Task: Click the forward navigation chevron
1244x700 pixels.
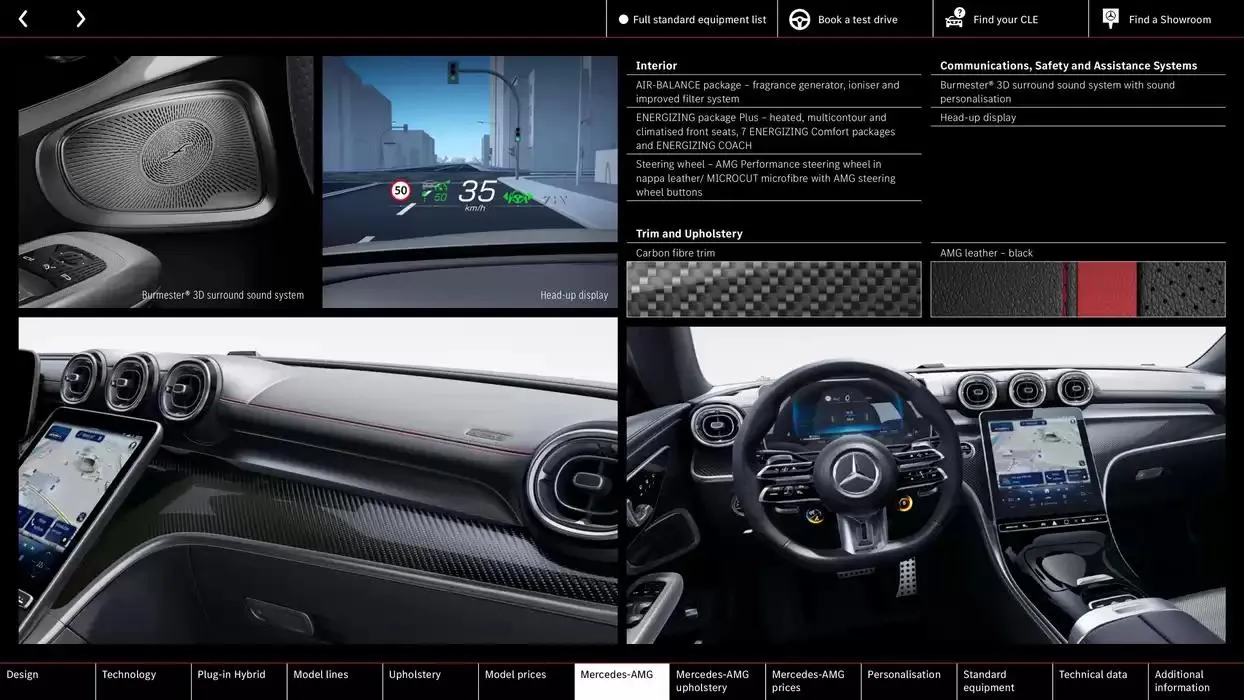Action: tap(79, 18)
